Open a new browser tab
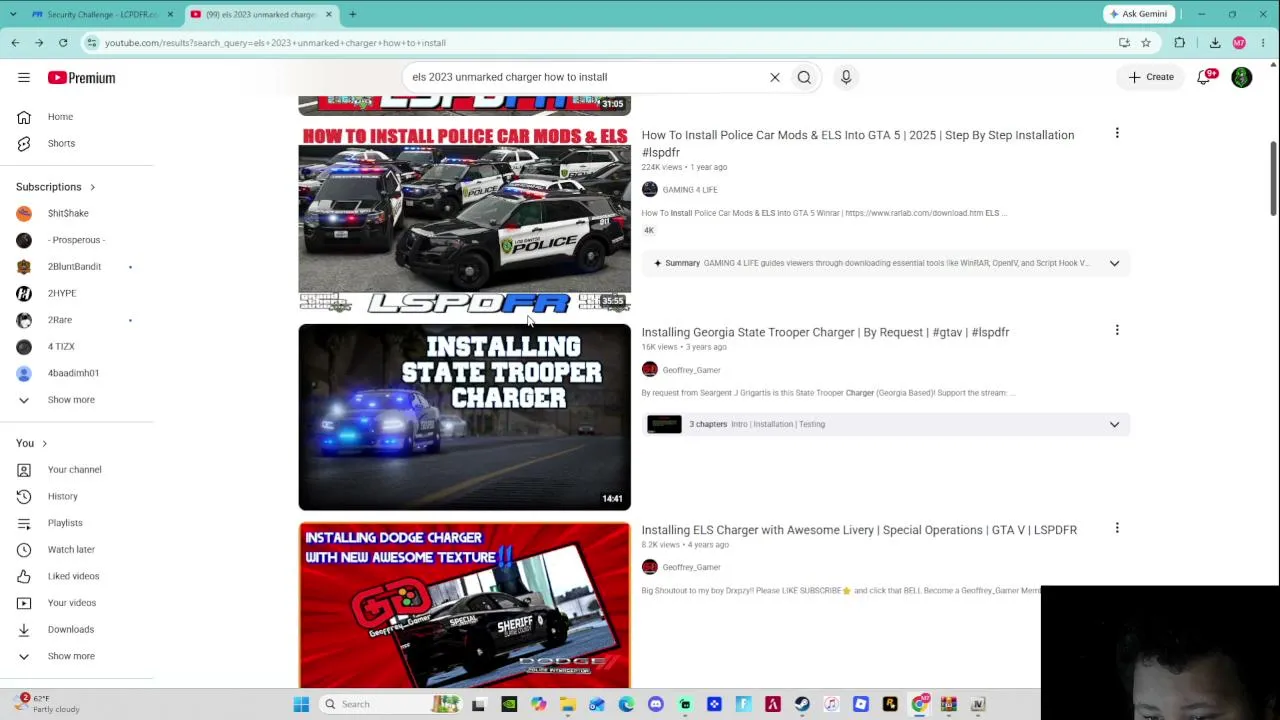Screen dimensions: 1280x720 (x=352, y=14)
